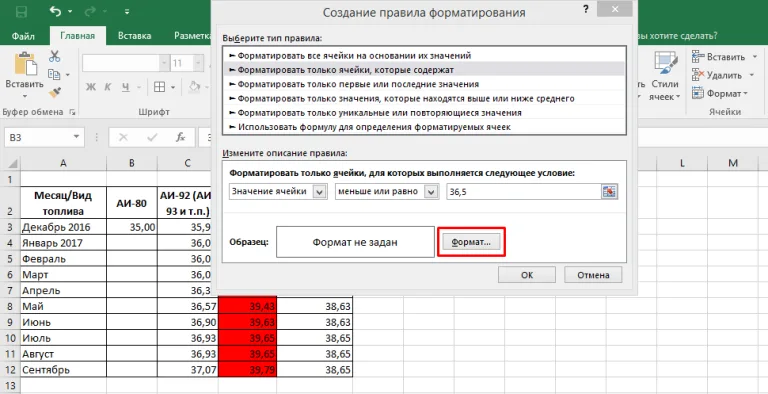
Task: Switch to the Главная tab
Action: coord(77,36)
